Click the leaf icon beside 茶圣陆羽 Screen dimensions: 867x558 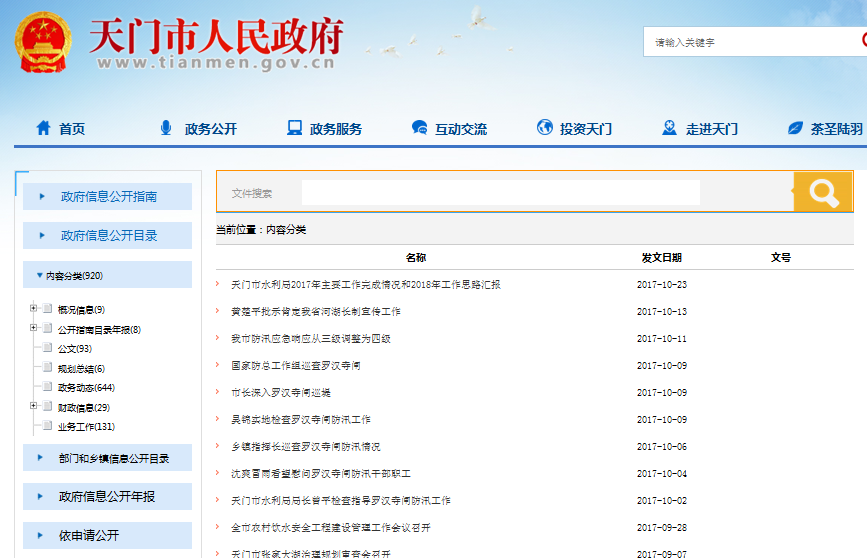coord(796,128)
